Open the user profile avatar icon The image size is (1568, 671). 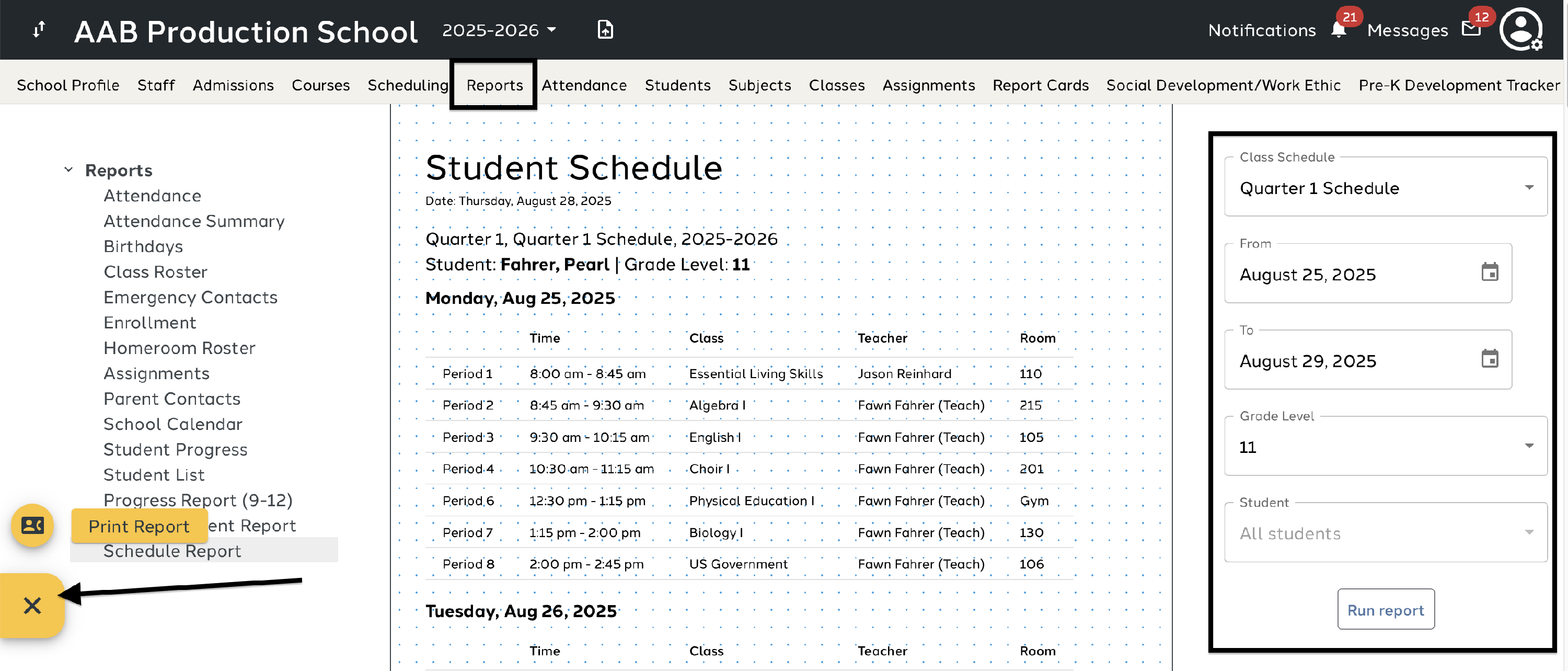[x=1520, y=29]
